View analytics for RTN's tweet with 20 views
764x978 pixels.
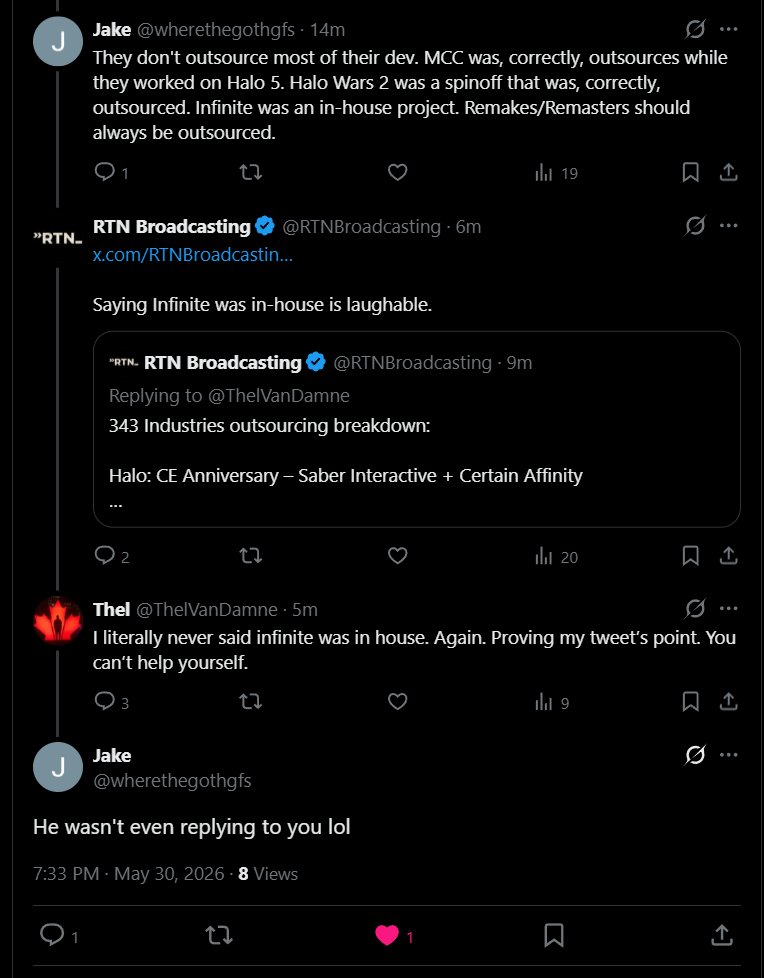[x=556, y=556]
